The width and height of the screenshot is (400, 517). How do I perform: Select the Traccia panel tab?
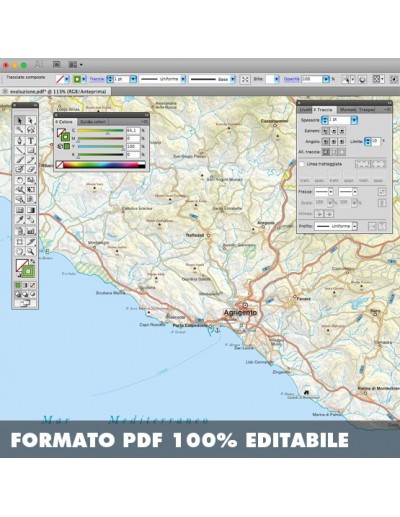coord(323,110)
